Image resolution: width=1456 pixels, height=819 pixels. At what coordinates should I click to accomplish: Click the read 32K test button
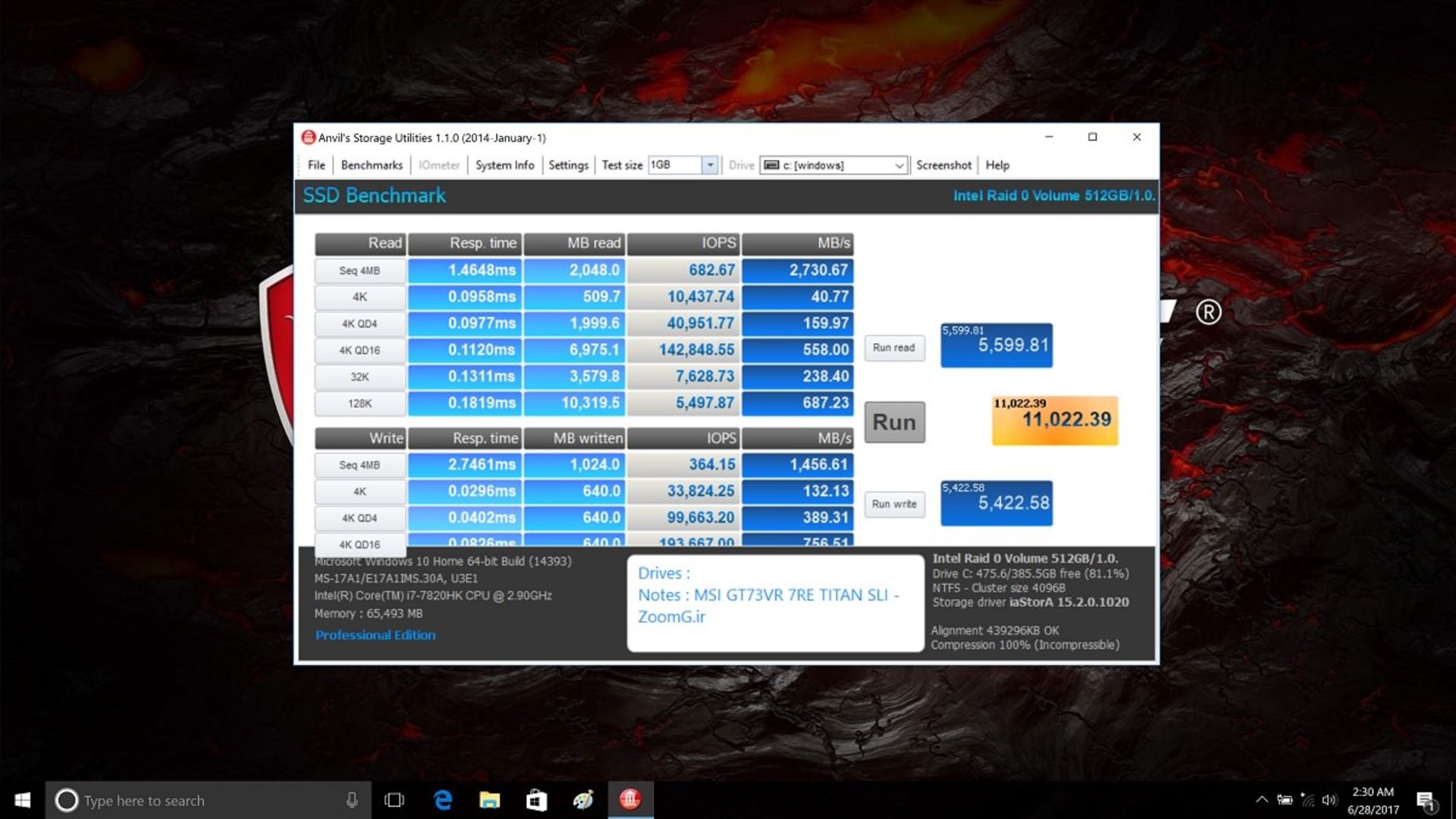pyautogui.click(x=359, y=377)
